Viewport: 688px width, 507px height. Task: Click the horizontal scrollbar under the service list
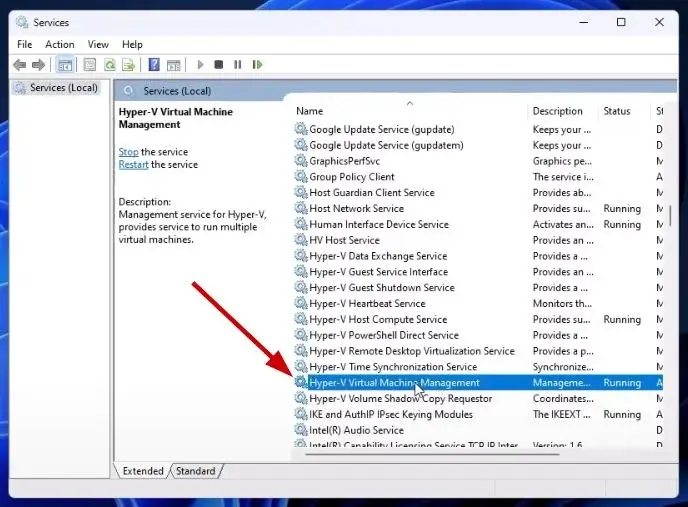(432, 454)
